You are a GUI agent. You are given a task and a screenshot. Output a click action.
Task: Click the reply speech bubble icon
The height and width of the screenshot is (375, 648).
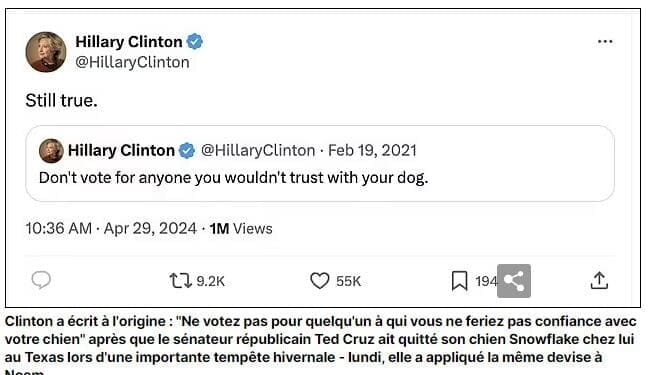tap(41, 280)
